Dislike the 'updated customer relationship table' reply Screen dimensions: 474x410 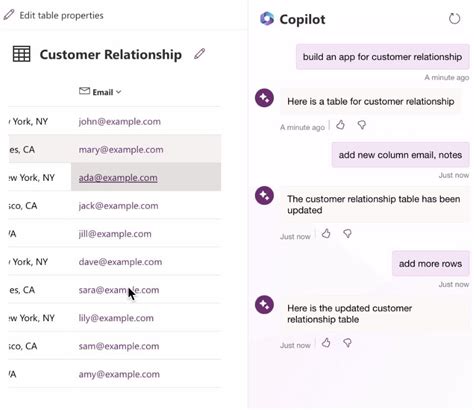pos(347,343)
